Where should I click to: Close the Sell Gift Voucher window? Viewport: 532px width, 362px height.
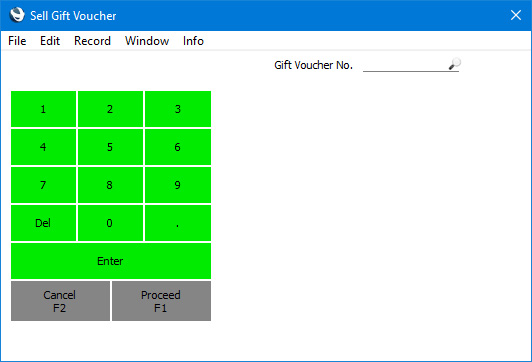click(516, 15)
